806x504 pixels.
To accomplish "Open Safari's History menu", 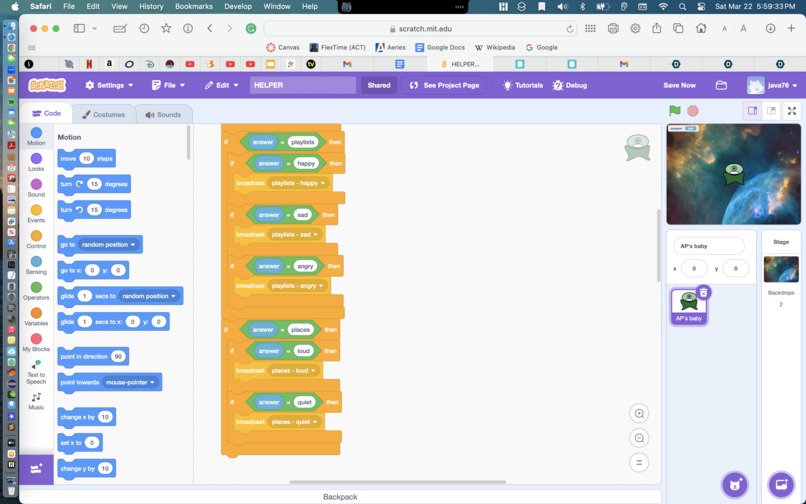I will [151, 7].
